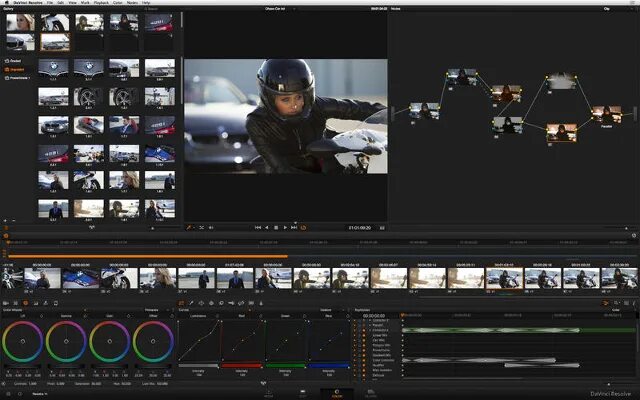Toggle split screen mode under viewer
This screenshot has height=400, width=640.
pyautogui.click(x=201, y=228)
